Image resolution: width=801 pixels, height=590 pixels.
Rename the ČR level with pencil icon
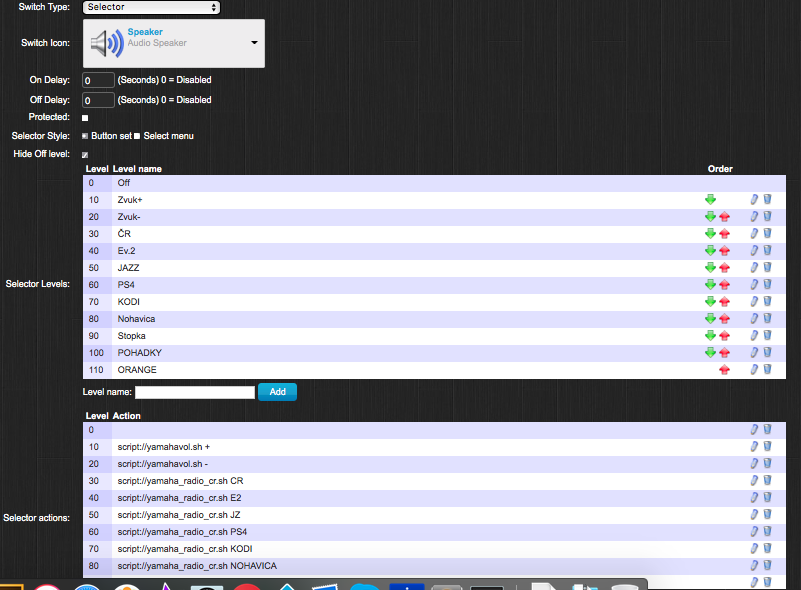[754, 233]
